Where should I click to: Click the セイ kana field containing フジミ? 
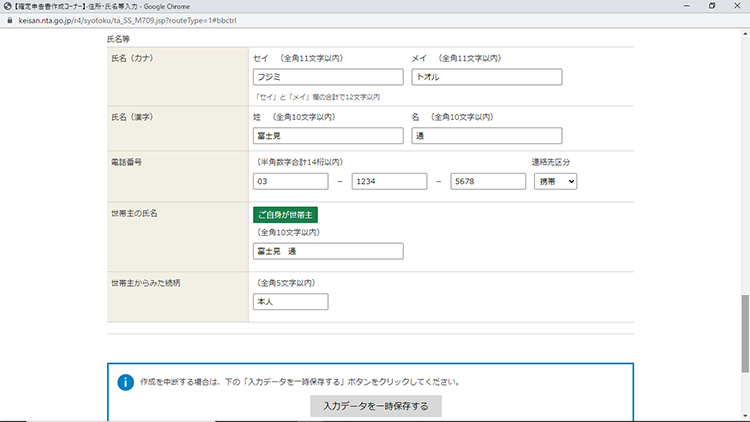coord(328,77)
